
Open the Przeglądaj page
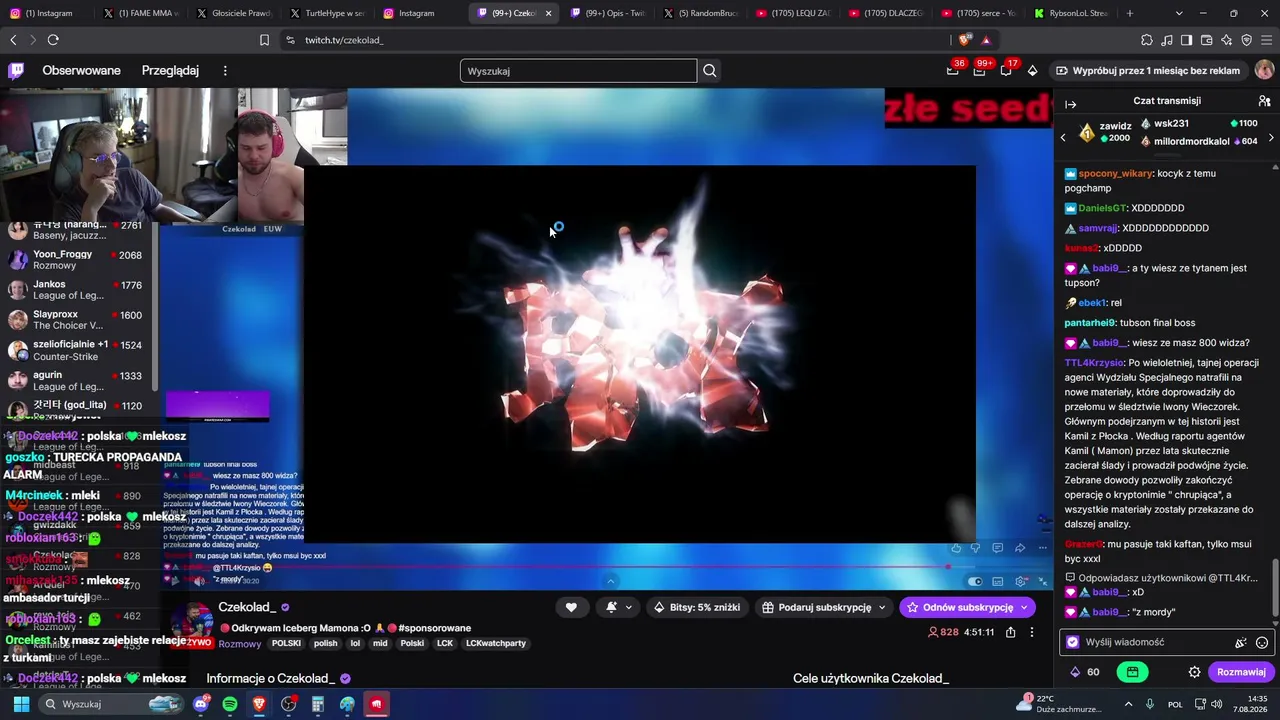coord(170,71)
